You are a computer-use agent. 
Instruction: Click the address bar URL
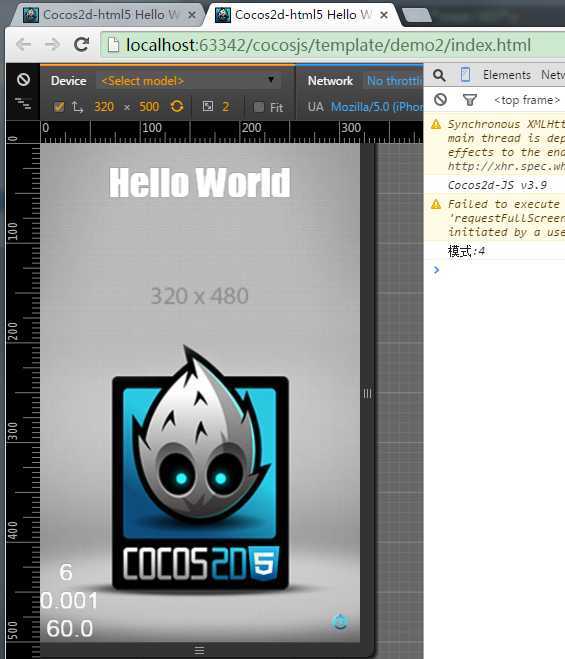click(328, 45)
